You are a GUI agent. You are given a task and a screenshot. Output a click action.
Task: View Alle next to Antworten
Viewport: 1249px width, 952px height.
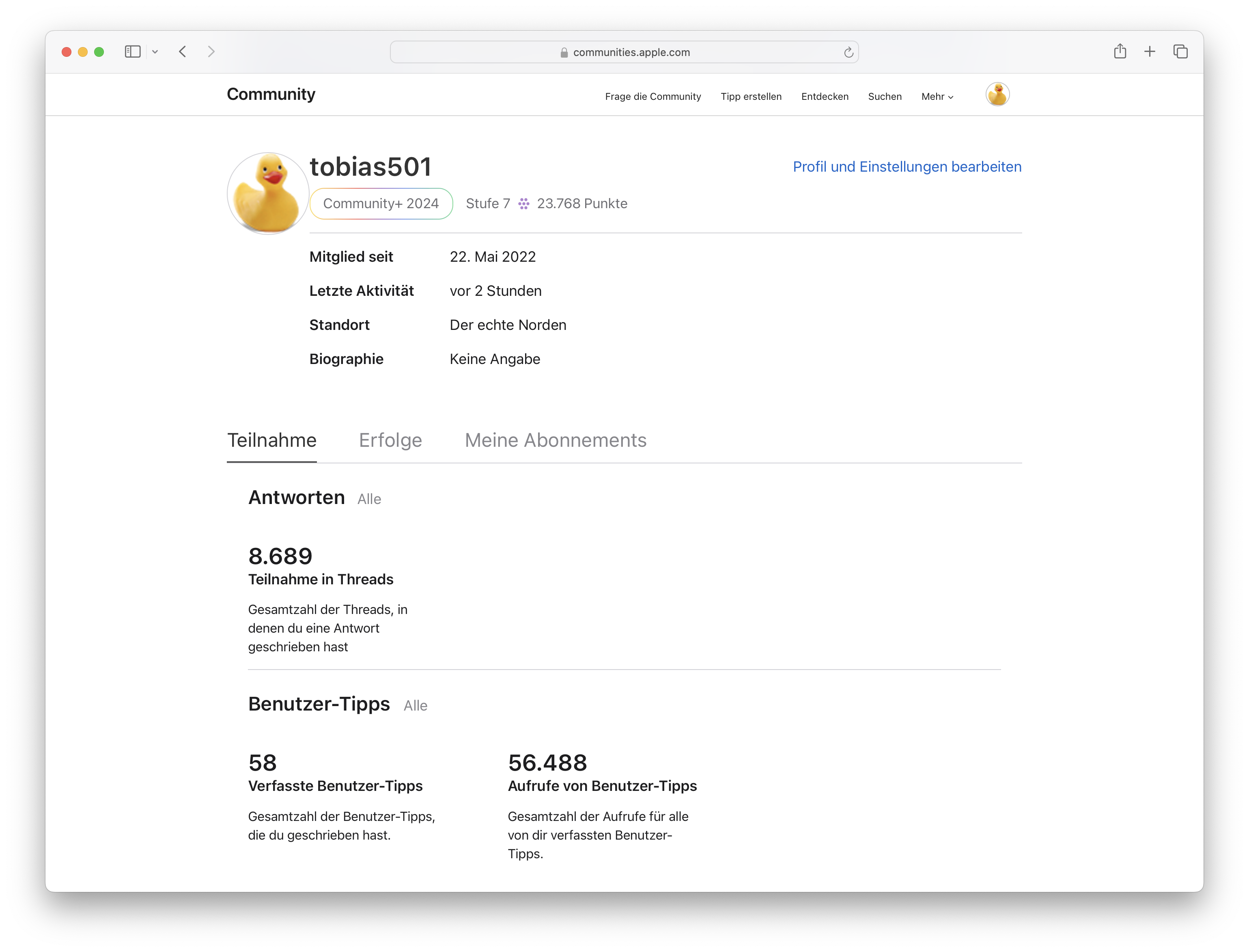point(369,499)
